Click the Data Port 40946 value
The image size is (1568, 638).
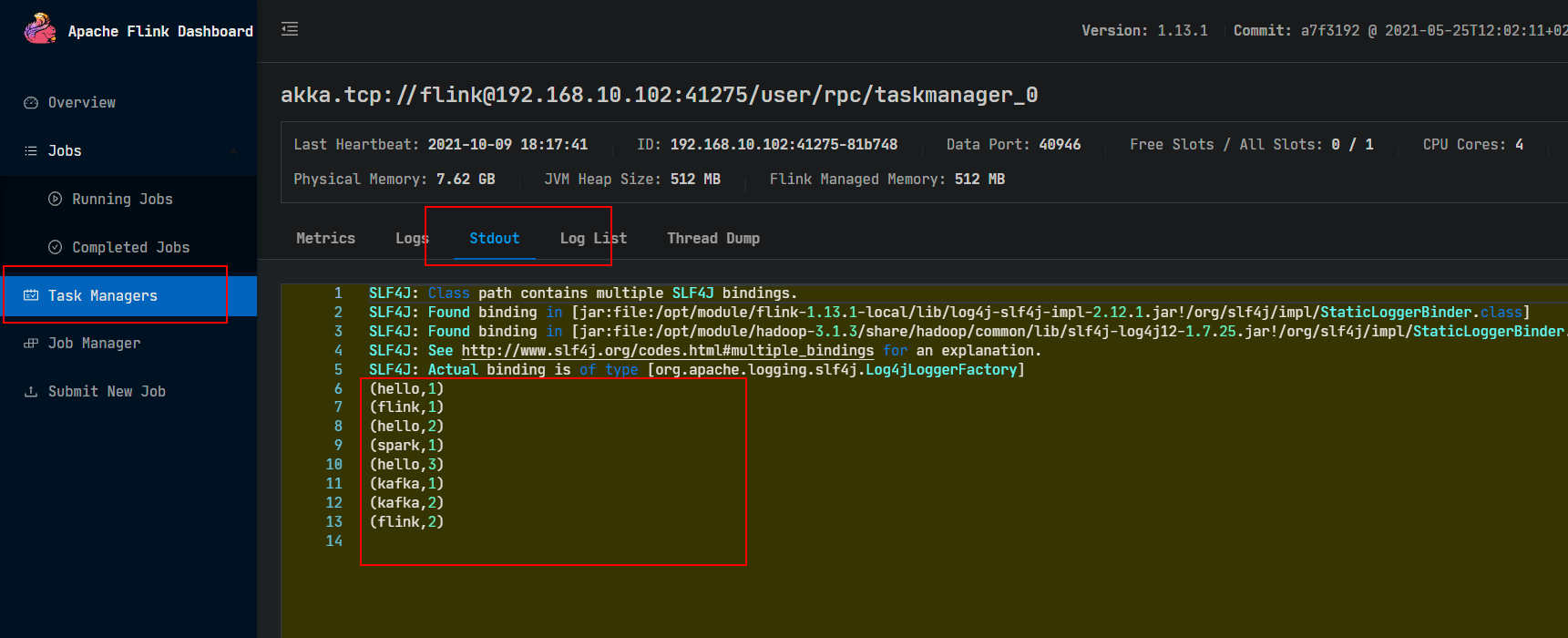pos(1060,144)
